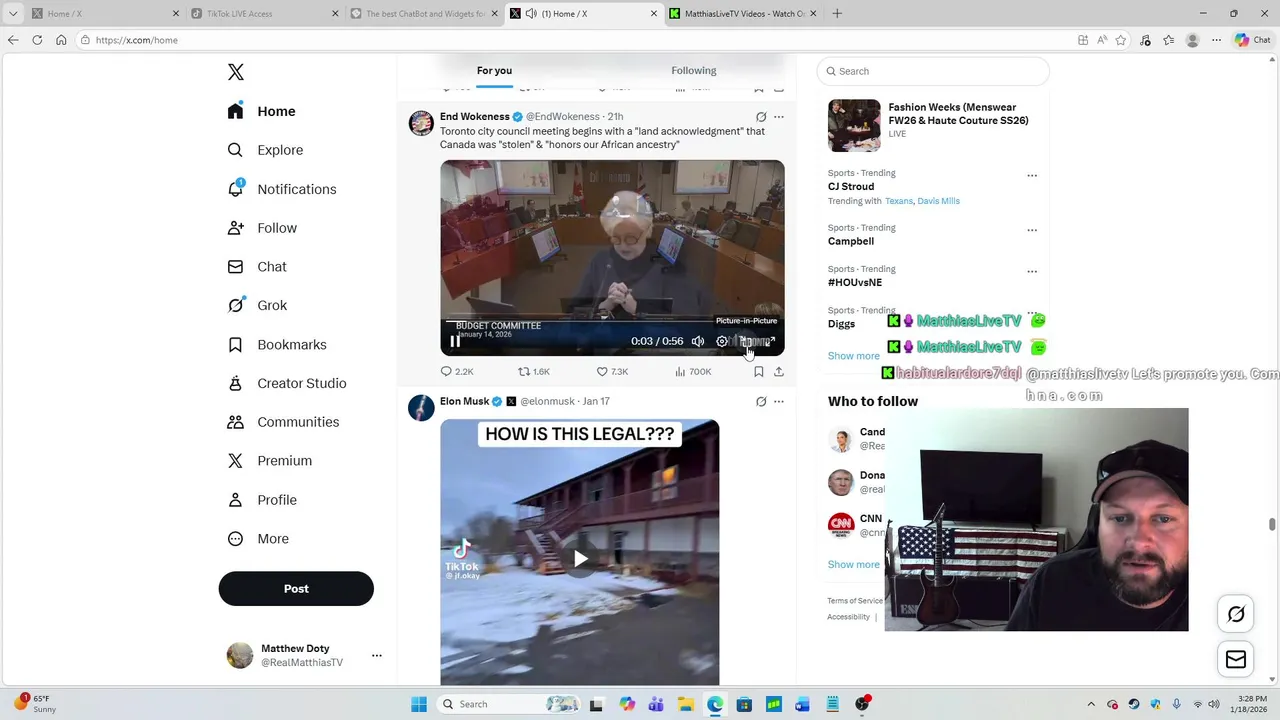Open more options for Campbell trend

pyautogui.click(x=1032, y=230)
